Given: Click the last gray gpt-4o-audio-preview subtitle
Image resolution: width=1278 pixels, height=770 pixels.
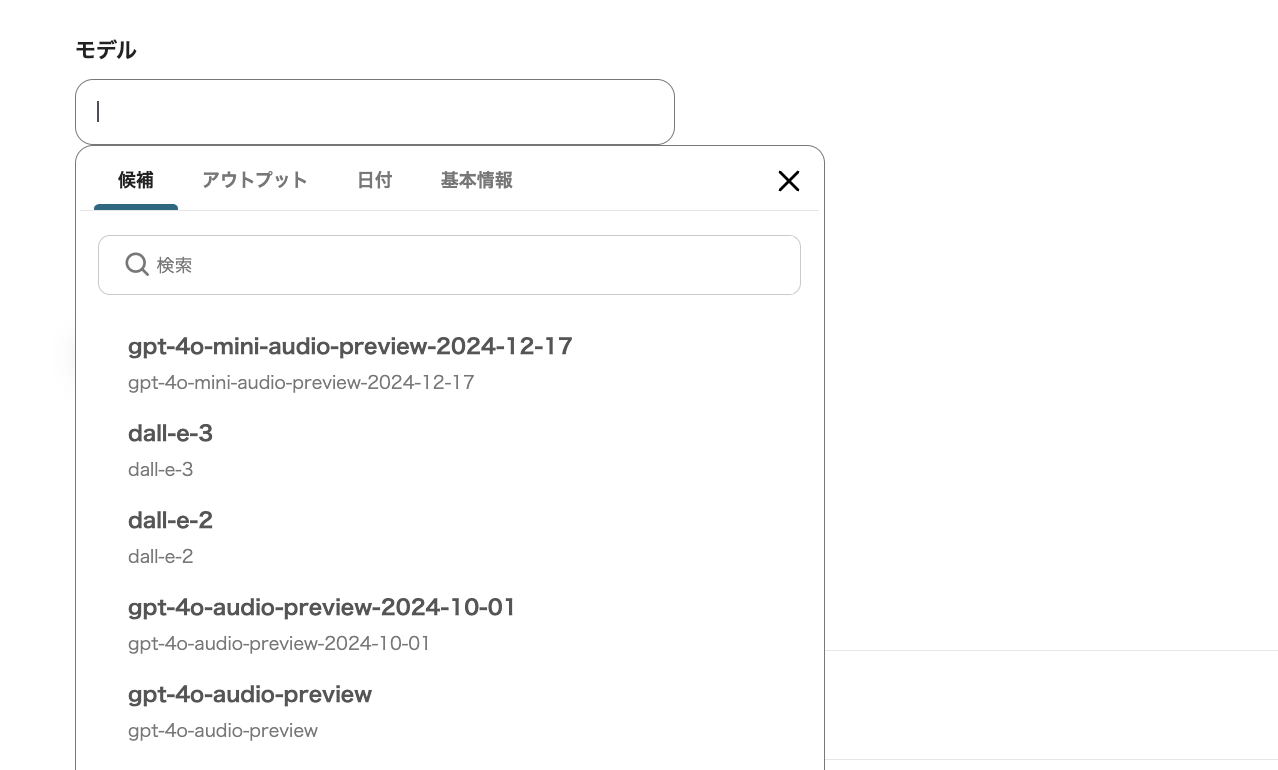Looking at the screenshot, I should 223,730.
